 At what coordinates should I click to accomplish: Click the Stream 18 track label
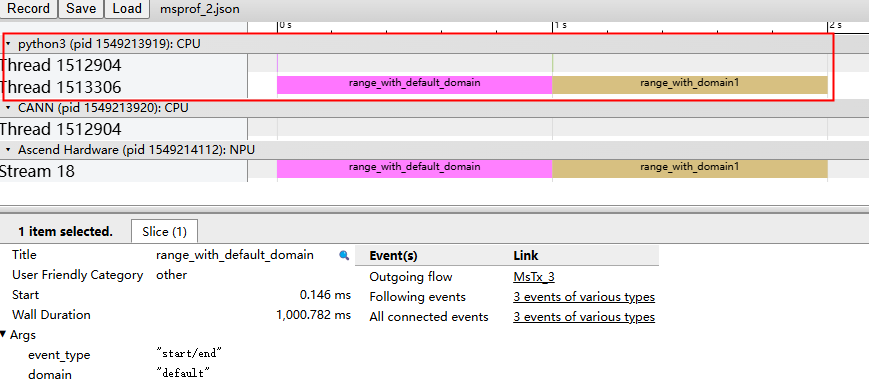click(37, 171)
